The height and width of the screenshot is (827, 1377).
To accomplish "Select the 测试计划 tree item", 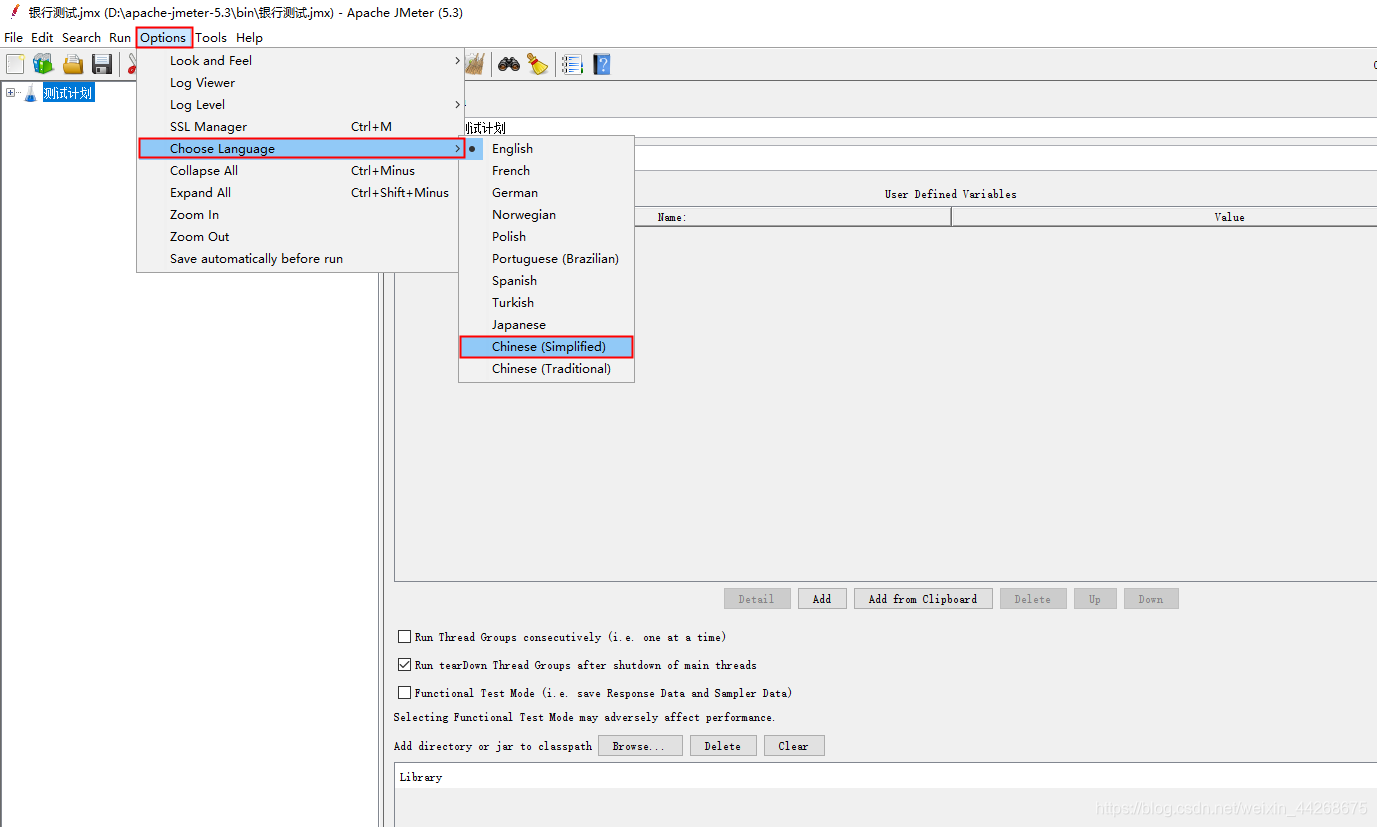I will click(68, 93).
